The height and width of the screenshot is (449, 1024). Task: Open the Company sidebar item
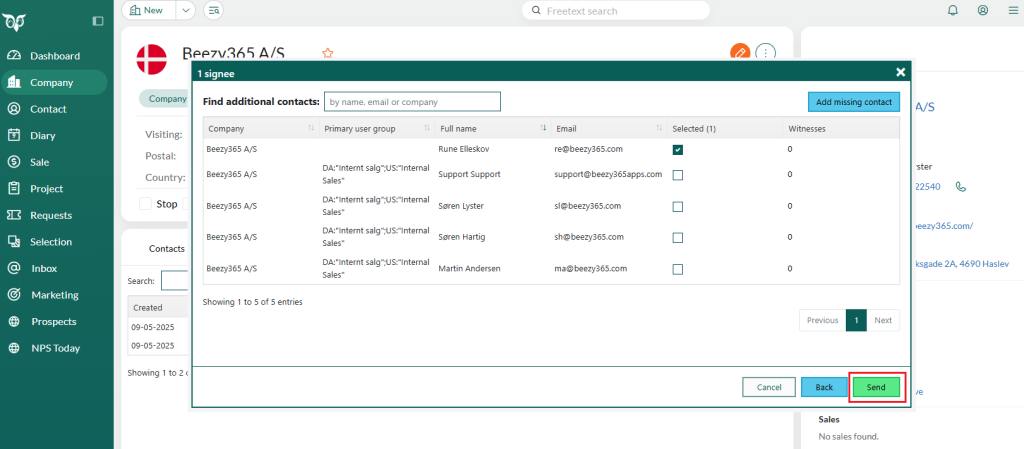pyautogui.click(x=55, y=83)
